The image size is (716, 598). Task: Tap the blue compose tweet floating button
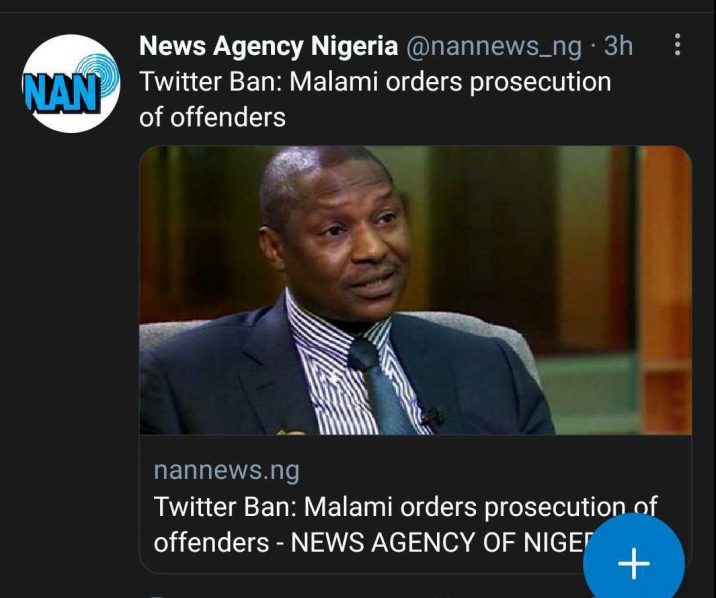(633, 563)
